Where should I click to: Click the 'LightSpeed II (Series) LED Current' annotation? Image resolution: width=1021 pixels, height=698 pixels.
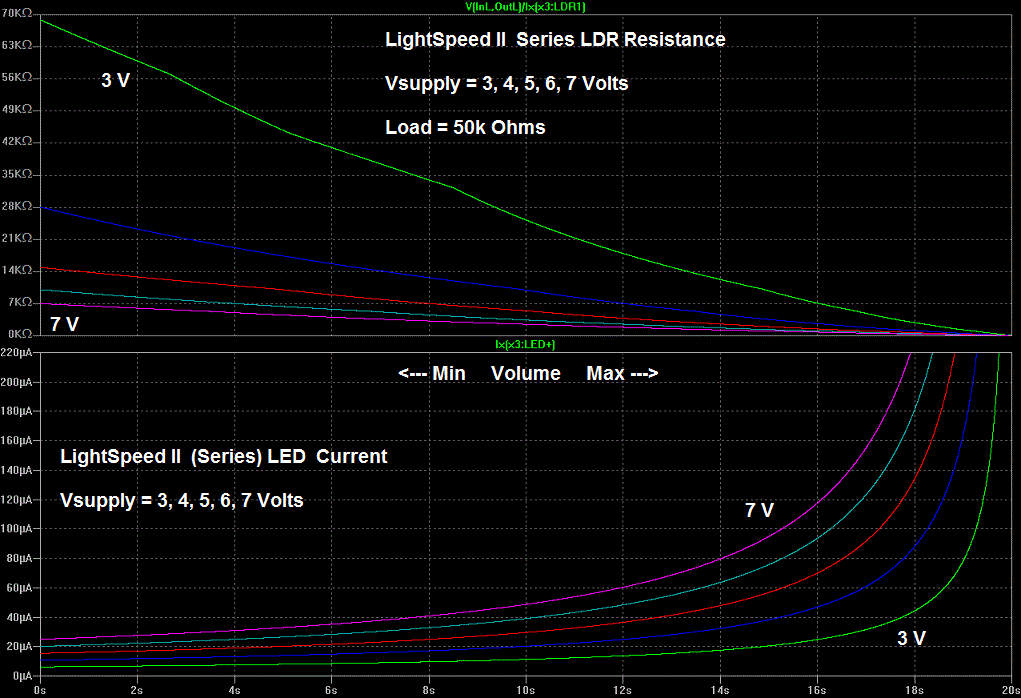point(223,456)
